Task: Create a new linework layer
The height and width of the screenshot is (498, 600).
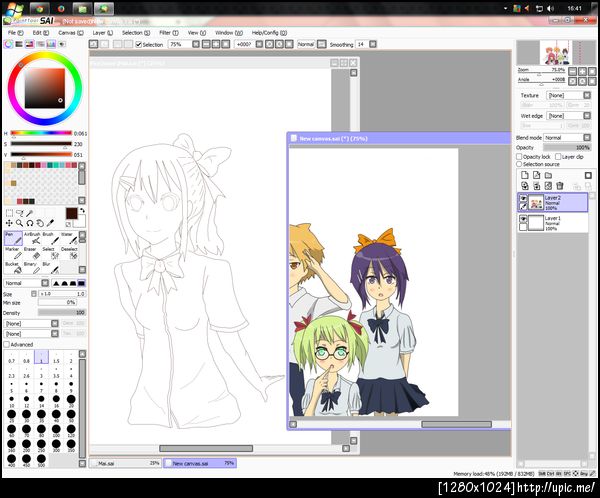Action: (536, 175)
